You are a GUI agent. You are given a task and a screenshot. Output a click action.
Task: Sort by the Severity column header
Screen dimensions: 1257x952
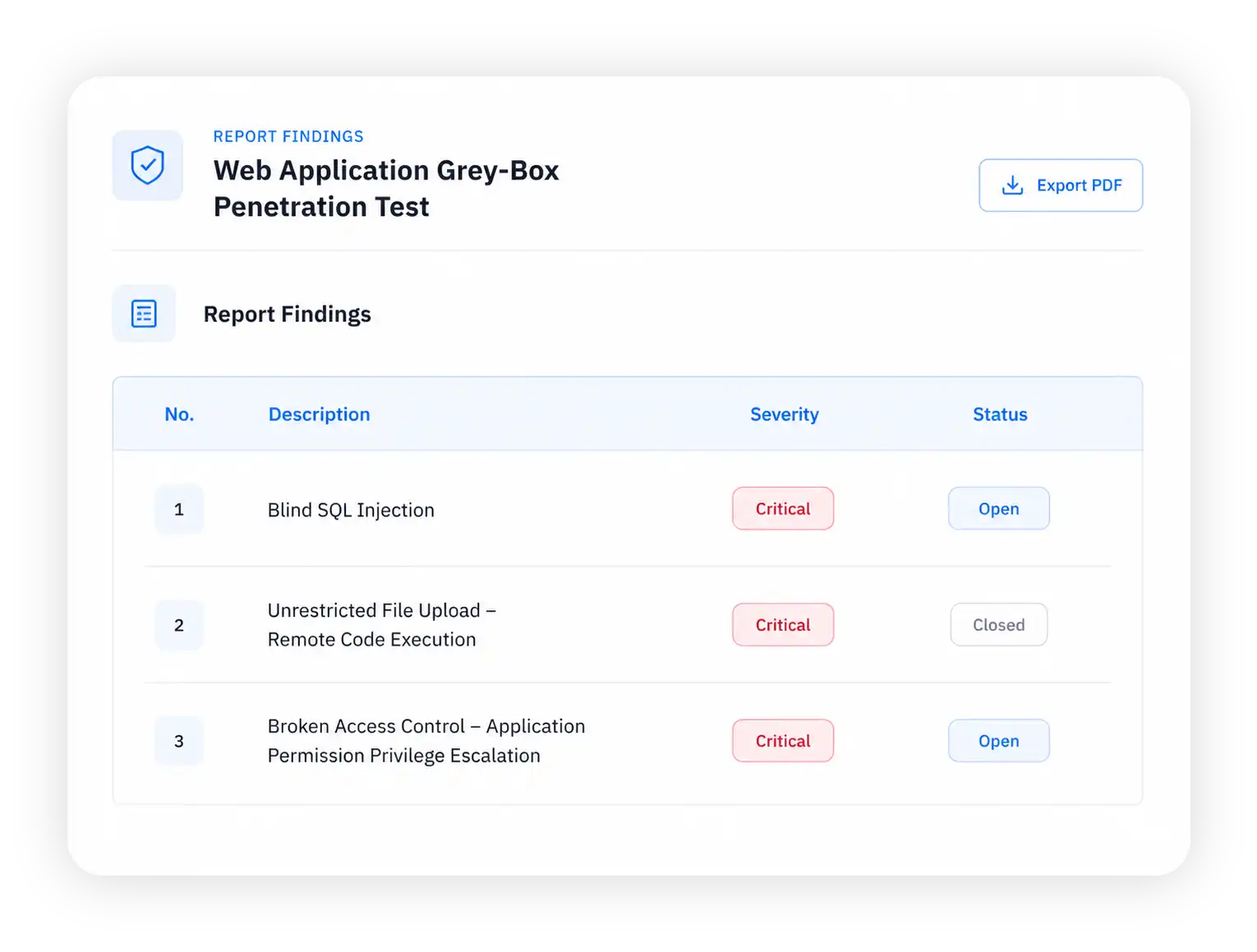click(x=785, y=414)
